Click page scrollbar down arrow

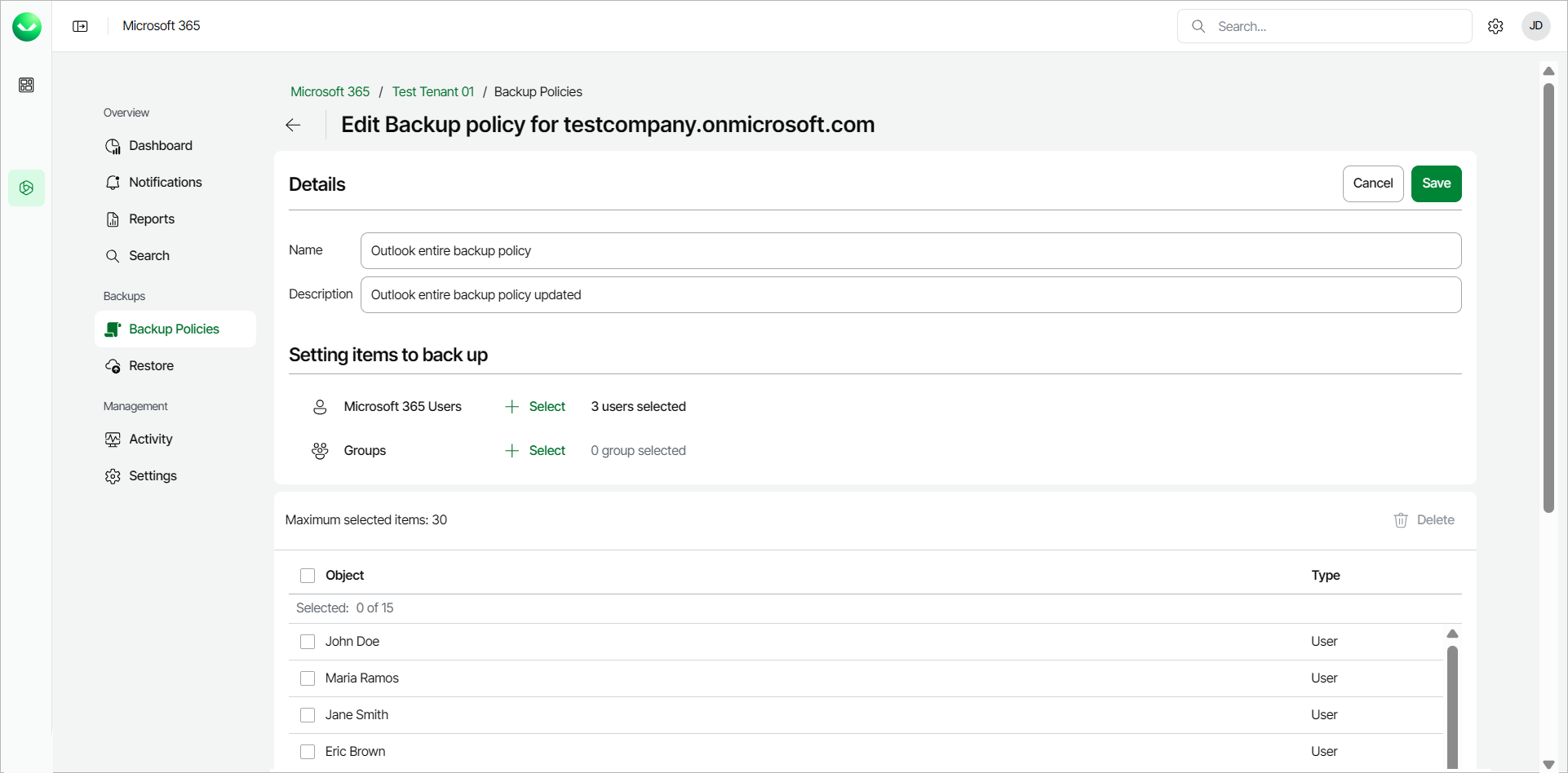pos(1548,764)
